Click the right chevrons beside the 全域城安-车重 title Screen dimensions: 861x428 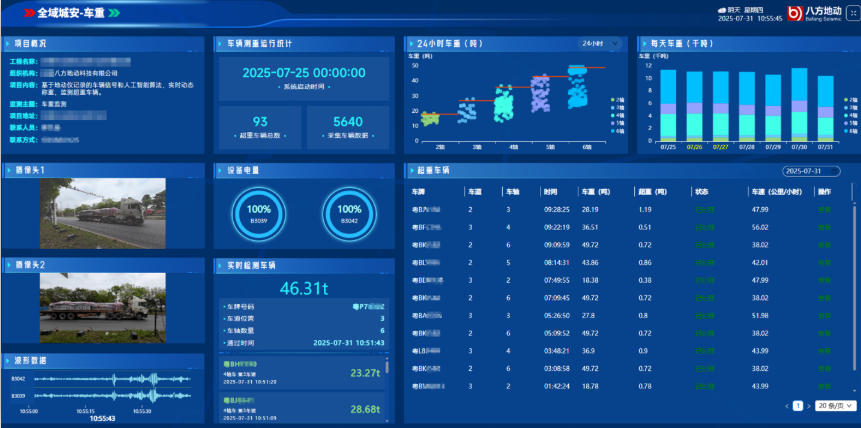[x=114, y=13]
